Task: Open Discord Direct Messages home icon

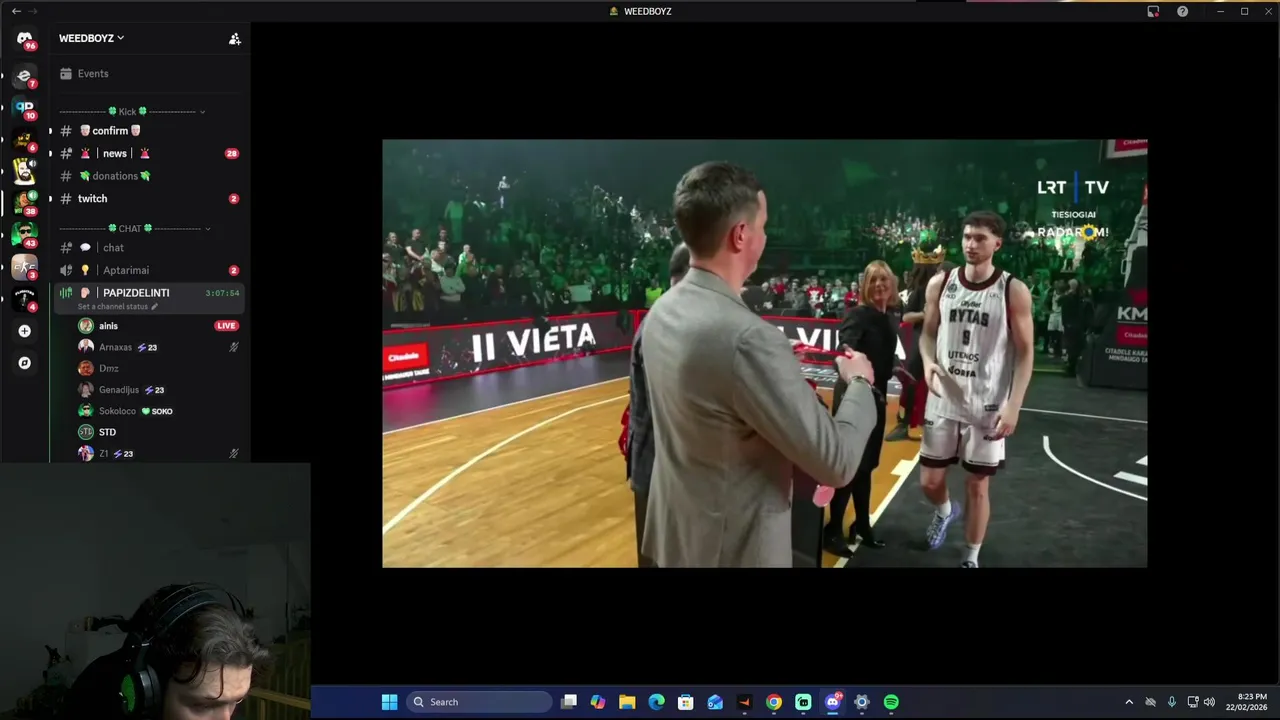Action: (24, 38)
